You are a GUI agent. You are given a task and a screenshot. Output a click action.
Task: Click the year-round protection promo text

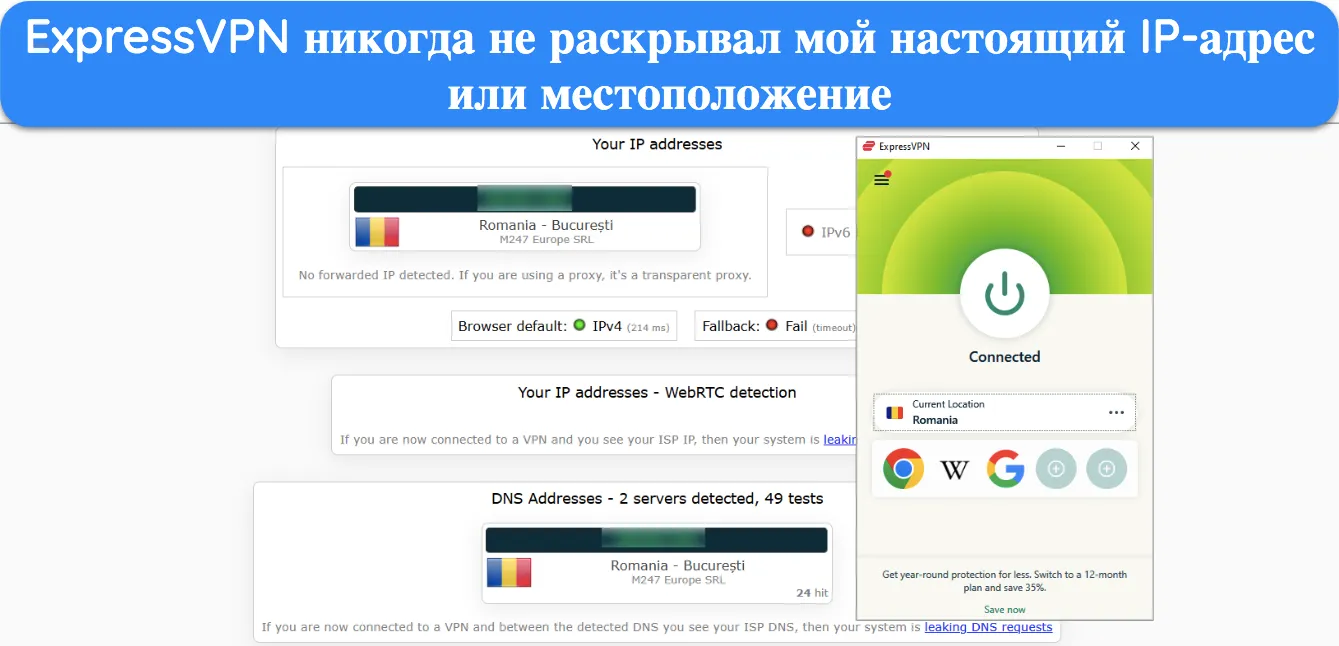click(1004, 581)
